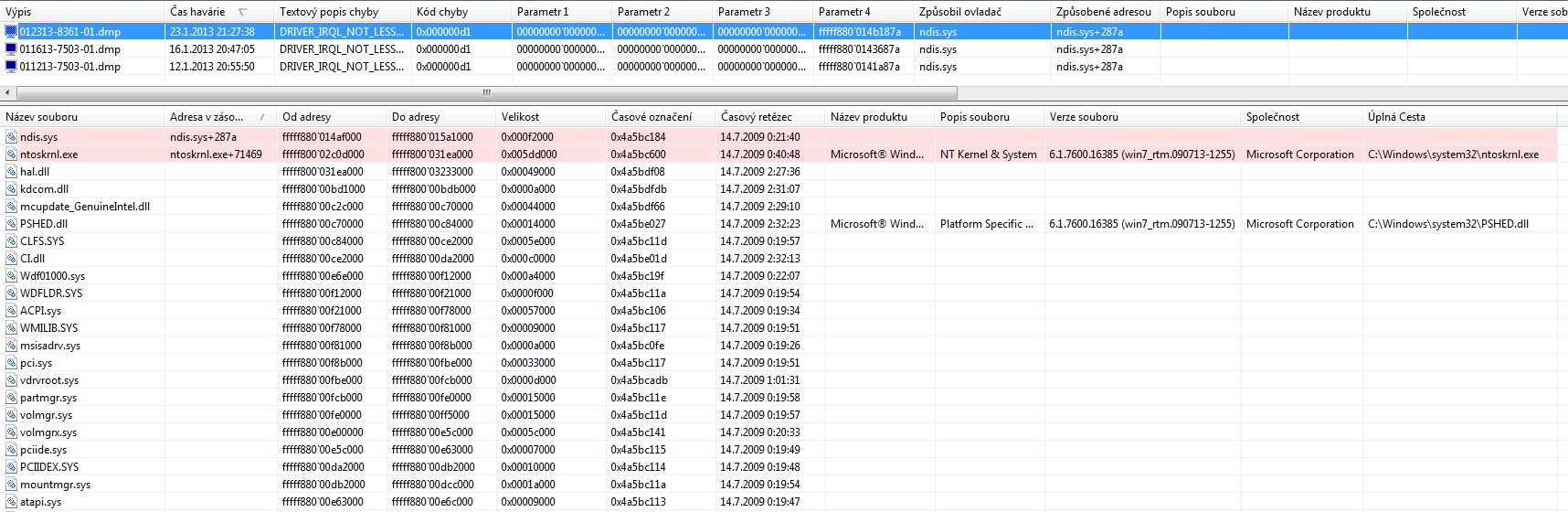Click the Kód chyby column header
The image size is (1568, 512).
pyautogui.click(x=442, y=12)
